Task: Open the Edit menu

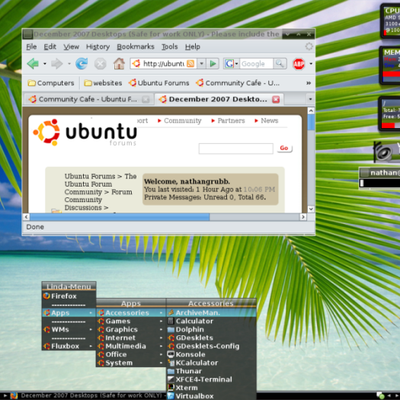Action: pos(50,47)
